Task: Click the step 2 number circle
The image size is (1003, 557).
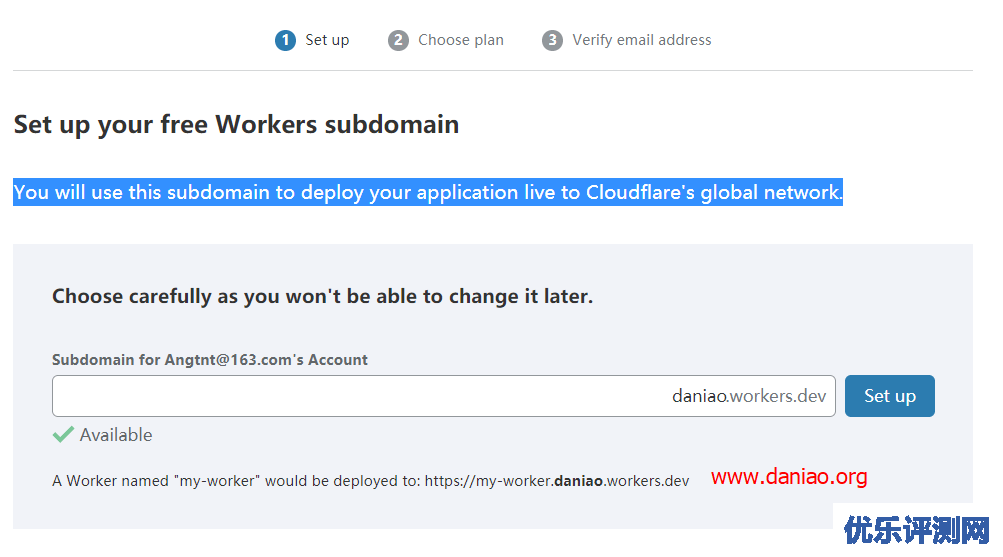Action: pos(398,40)
